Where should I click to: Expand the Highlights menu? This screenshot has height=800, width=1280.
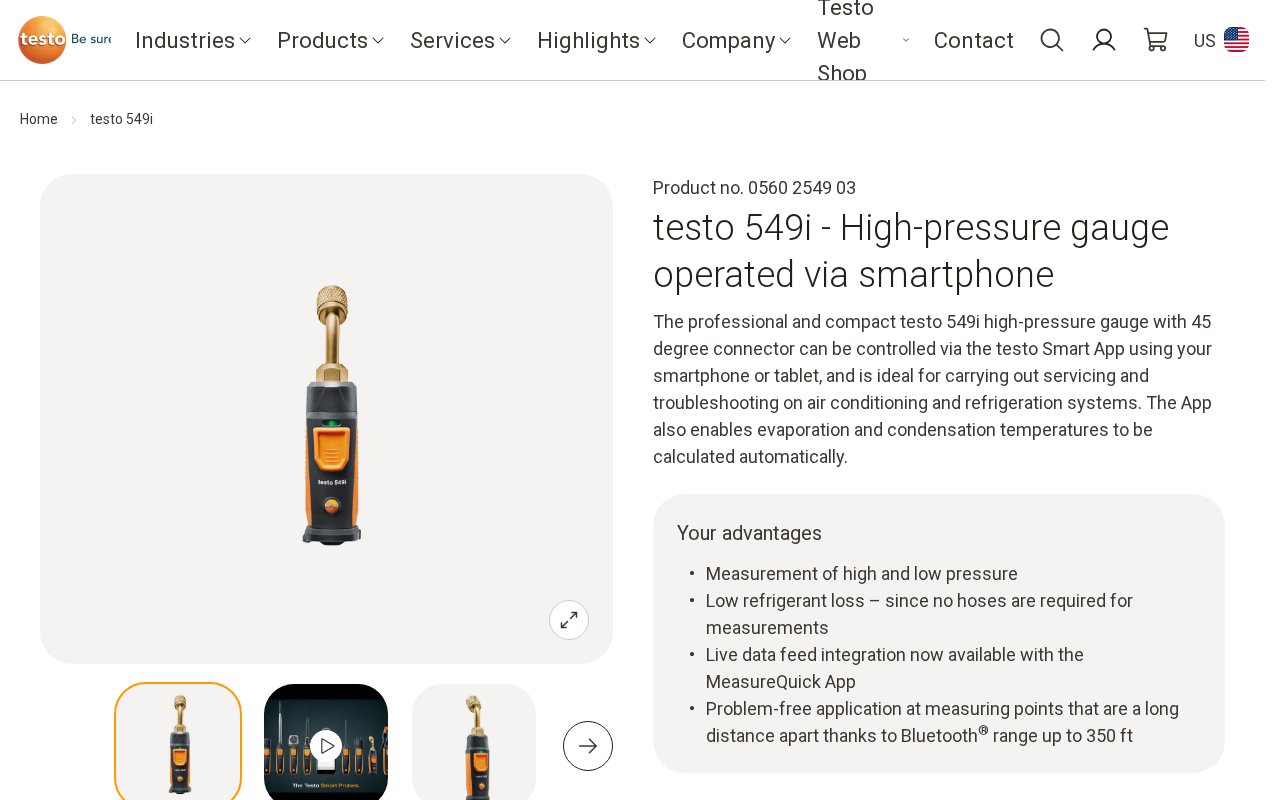(x=597, y=41)
